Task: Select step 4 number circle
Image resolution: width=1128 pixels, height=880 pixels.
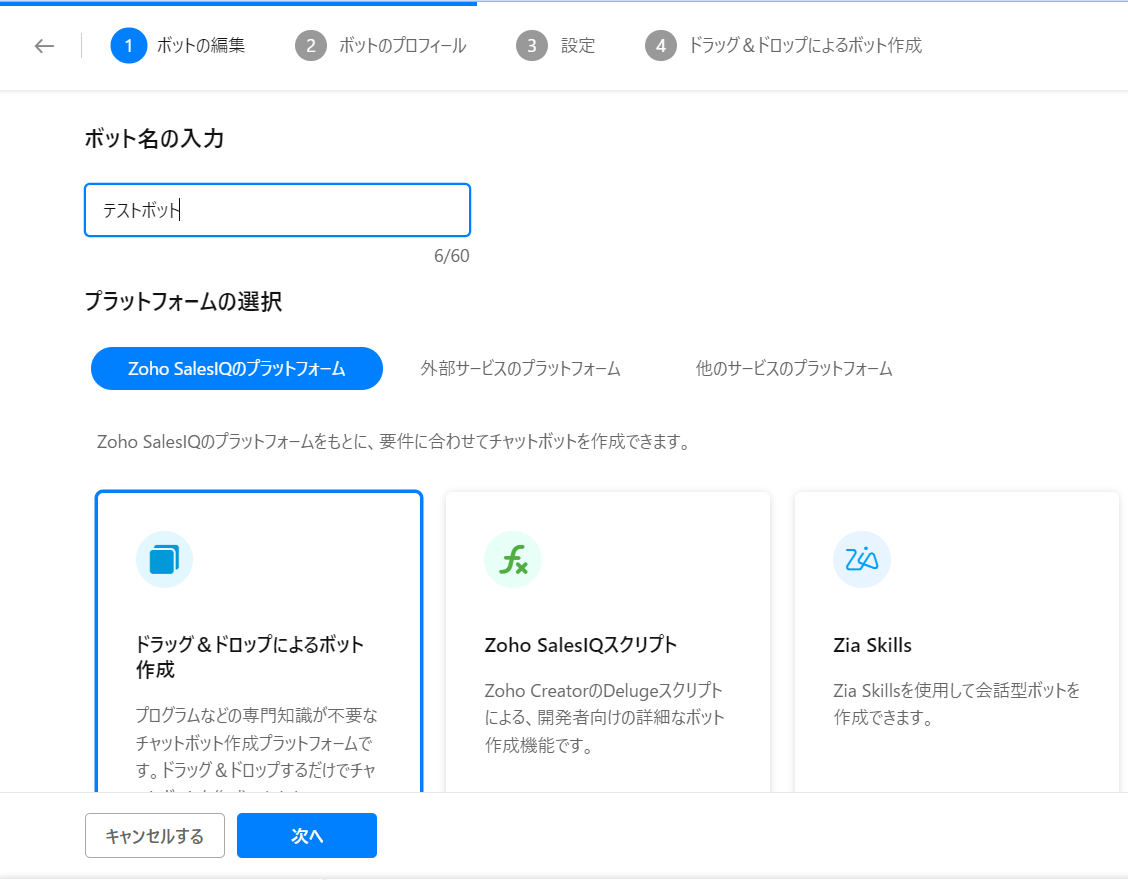Action: click(x=660, y=45)
